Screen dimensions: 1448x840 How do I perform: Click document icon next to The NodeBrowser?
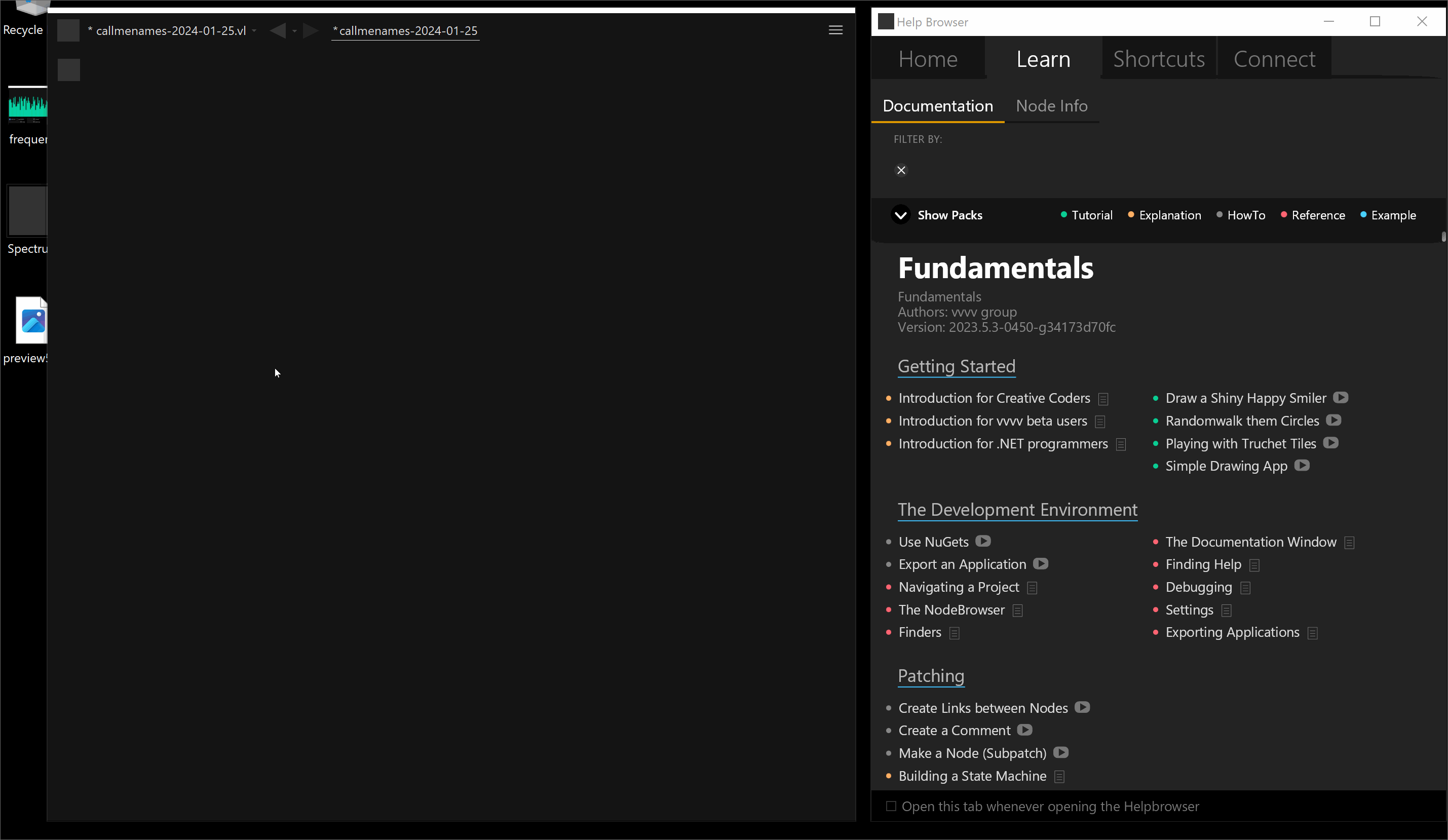point(1018,611)
